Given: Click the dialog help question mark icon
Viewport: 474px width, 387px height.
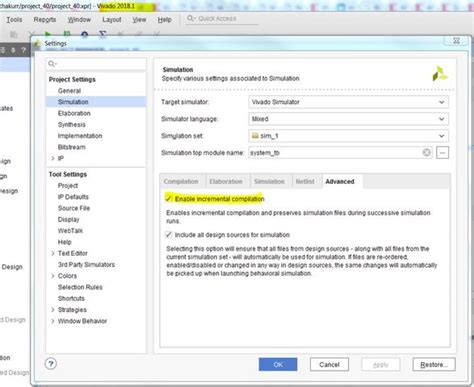Looking at the screenshot, I should point(51,364).
